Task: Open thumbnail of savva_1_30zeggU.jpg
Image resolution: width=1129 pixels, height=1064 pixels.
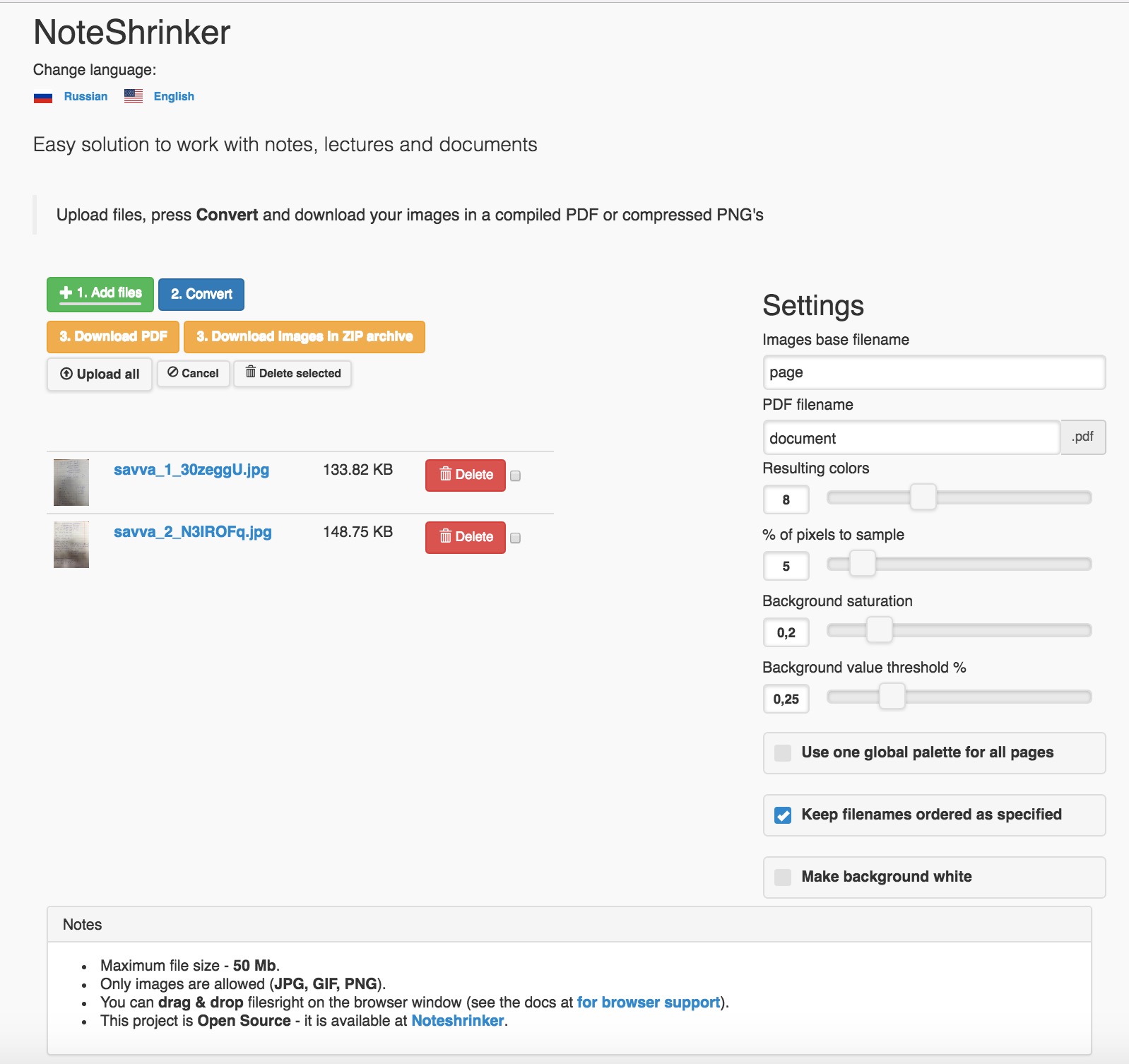Action: [71, 483]
